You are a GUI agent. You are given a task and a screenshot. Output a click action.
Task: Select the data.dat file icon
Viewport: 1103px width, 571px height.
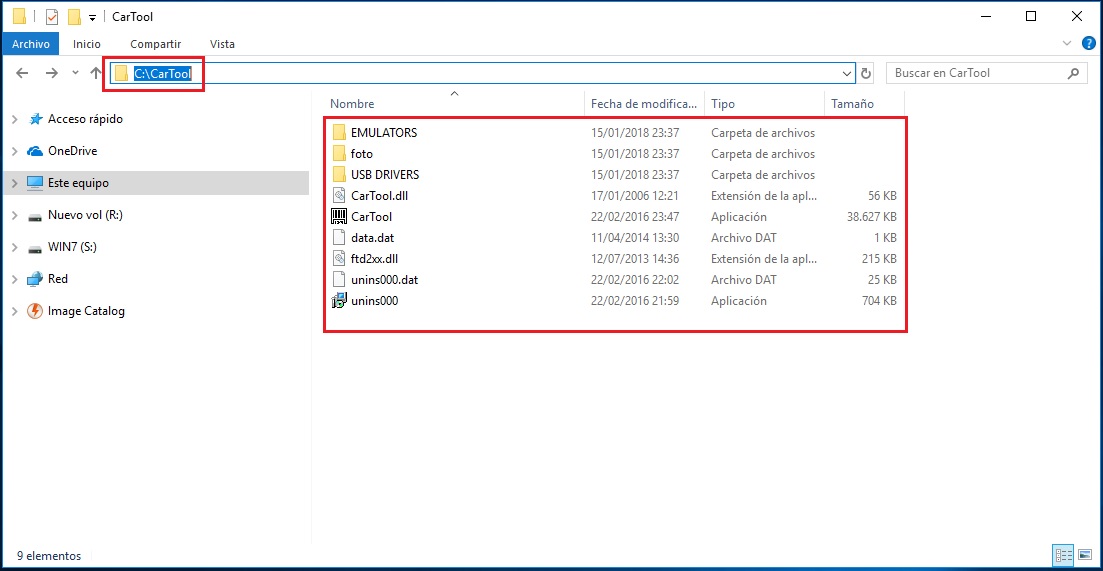[x=340, y=238]
